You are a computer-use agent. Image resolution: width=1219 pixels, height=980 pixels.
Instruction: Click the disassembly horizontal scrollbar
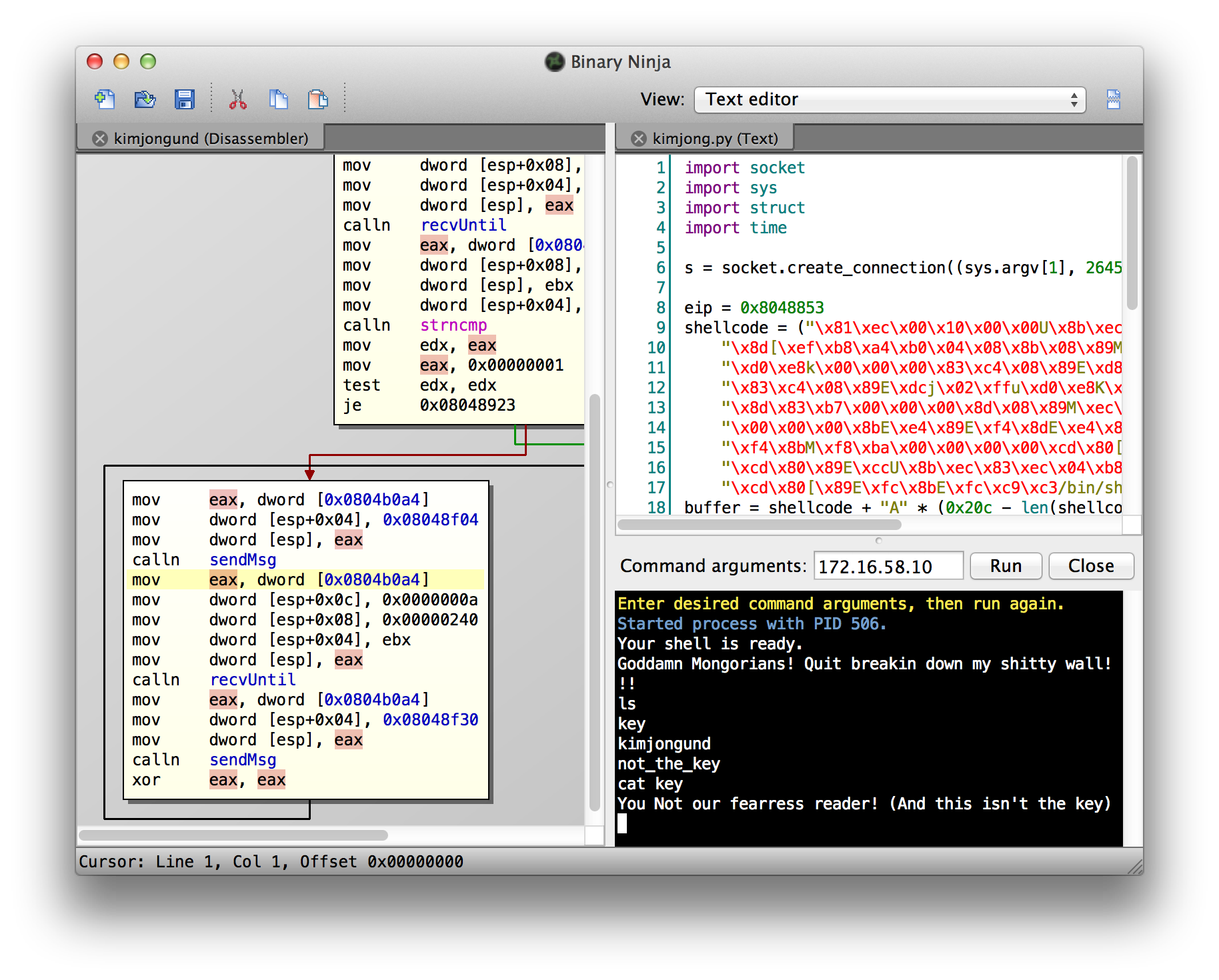(233, 835)
